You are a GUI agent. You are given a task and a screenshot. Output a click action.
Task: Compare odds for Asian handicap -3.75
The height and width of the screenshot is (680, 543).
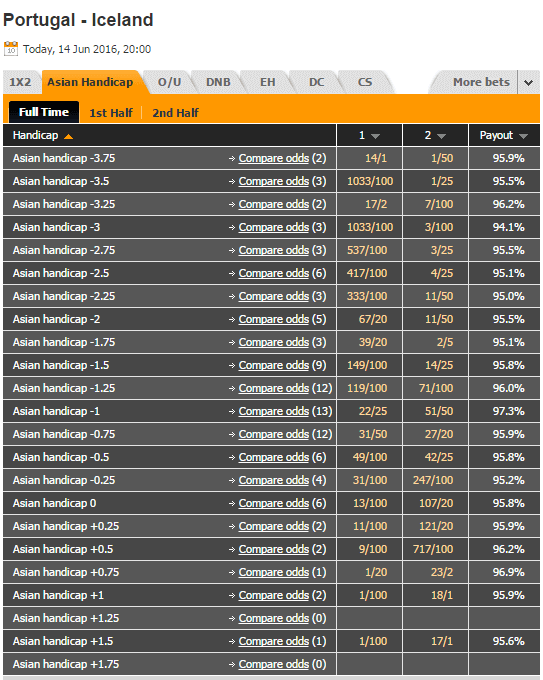[x=274, y=158]
